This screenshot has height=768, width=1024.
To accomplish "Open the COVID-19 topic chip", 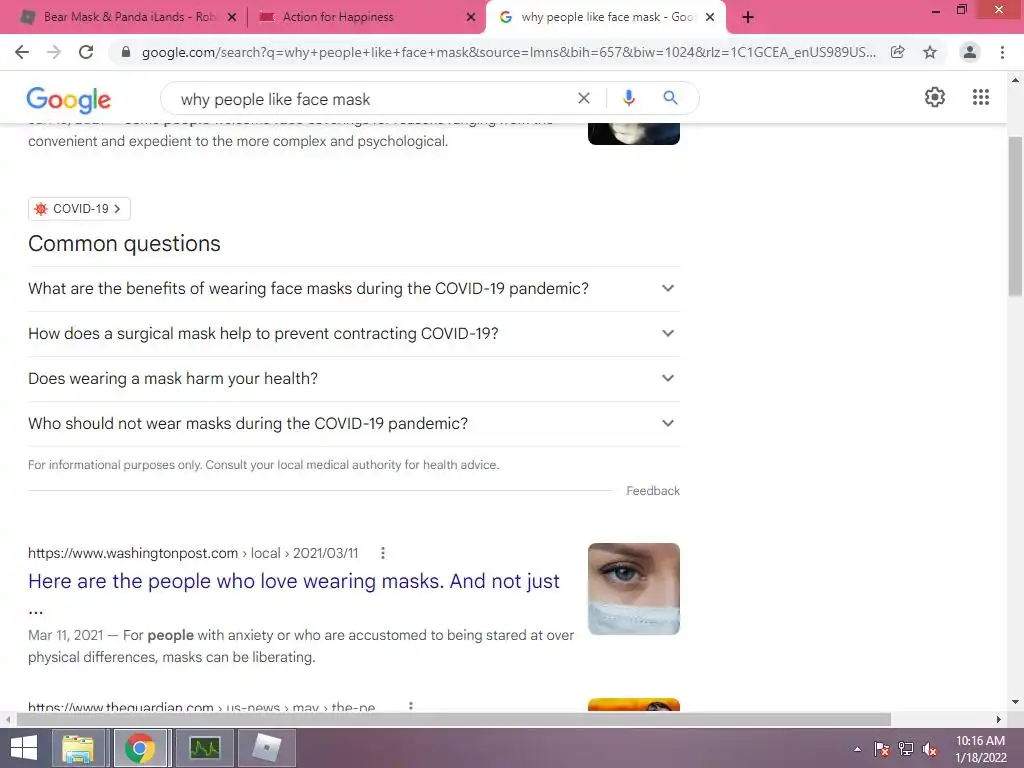I will [79, 209].
